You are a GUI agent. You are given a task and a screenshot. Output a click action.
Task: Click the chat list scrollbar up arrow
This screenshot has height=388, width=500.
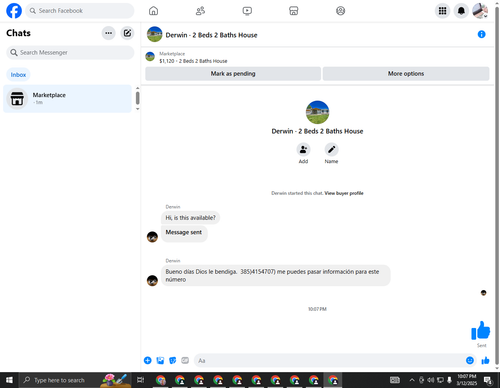[x=137, y=88]
